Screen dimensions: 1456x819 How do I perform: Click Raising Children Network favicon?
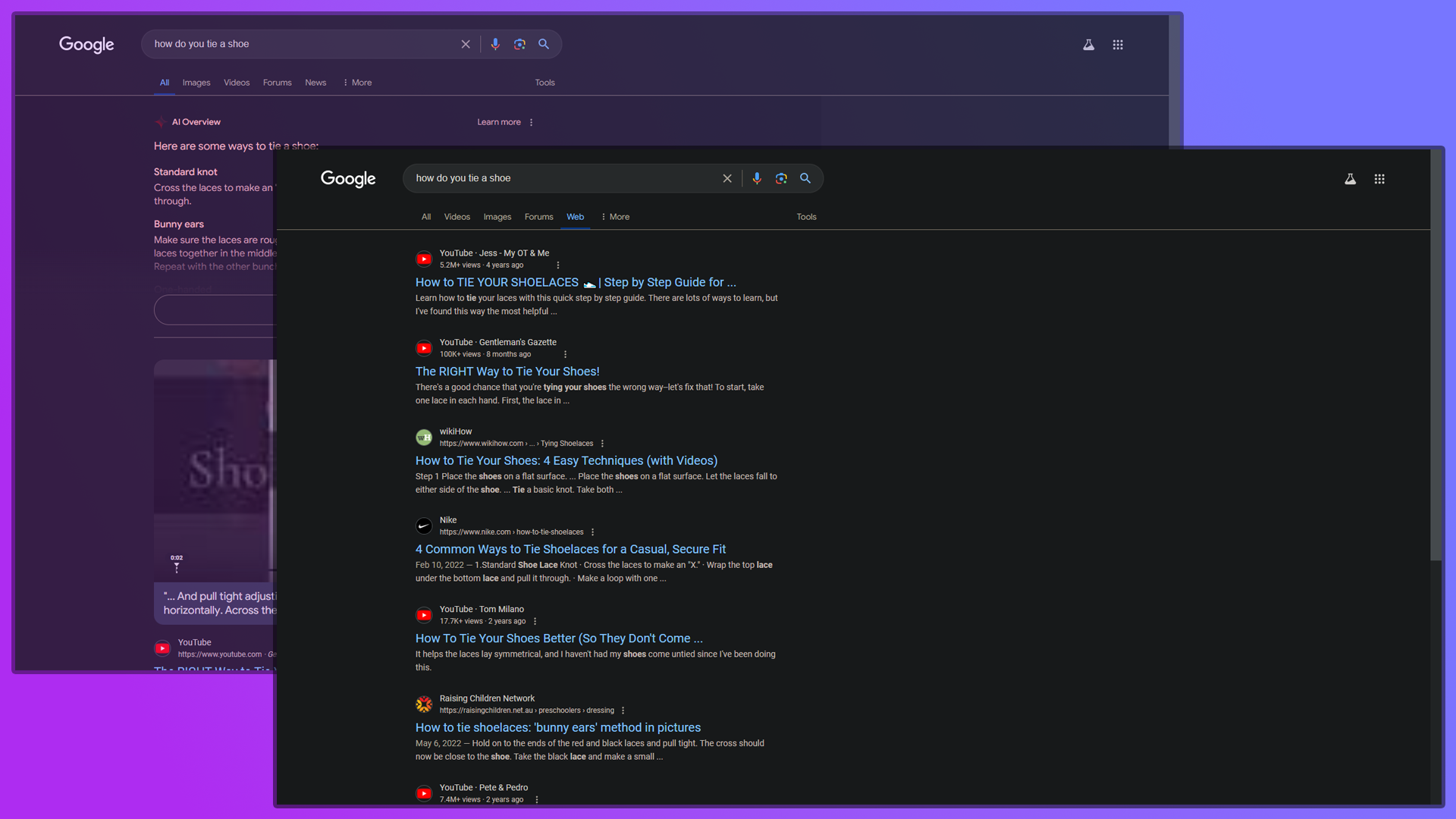(424, 704)
